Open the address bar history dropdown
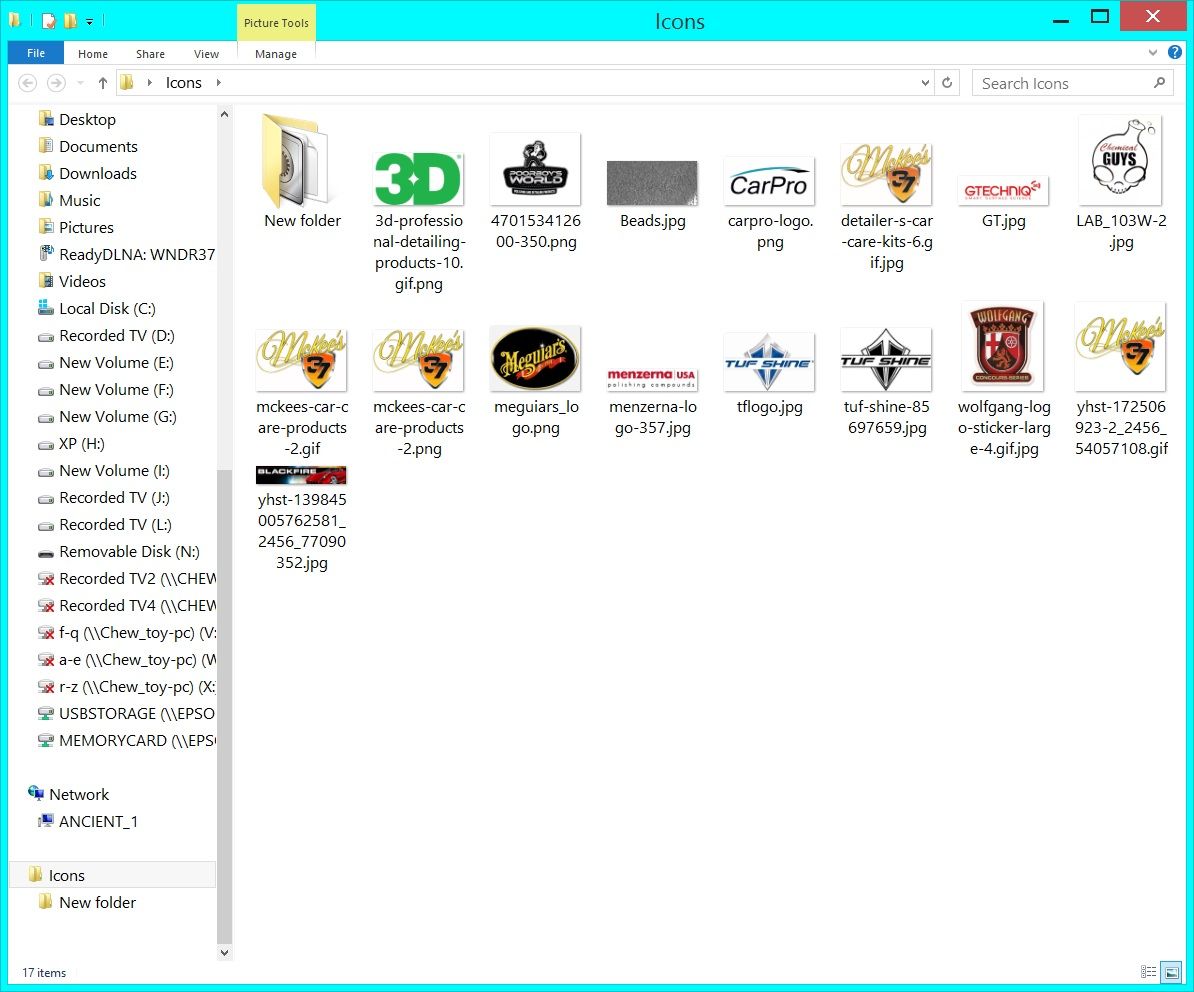The image size is (1194, 992). 924,83
